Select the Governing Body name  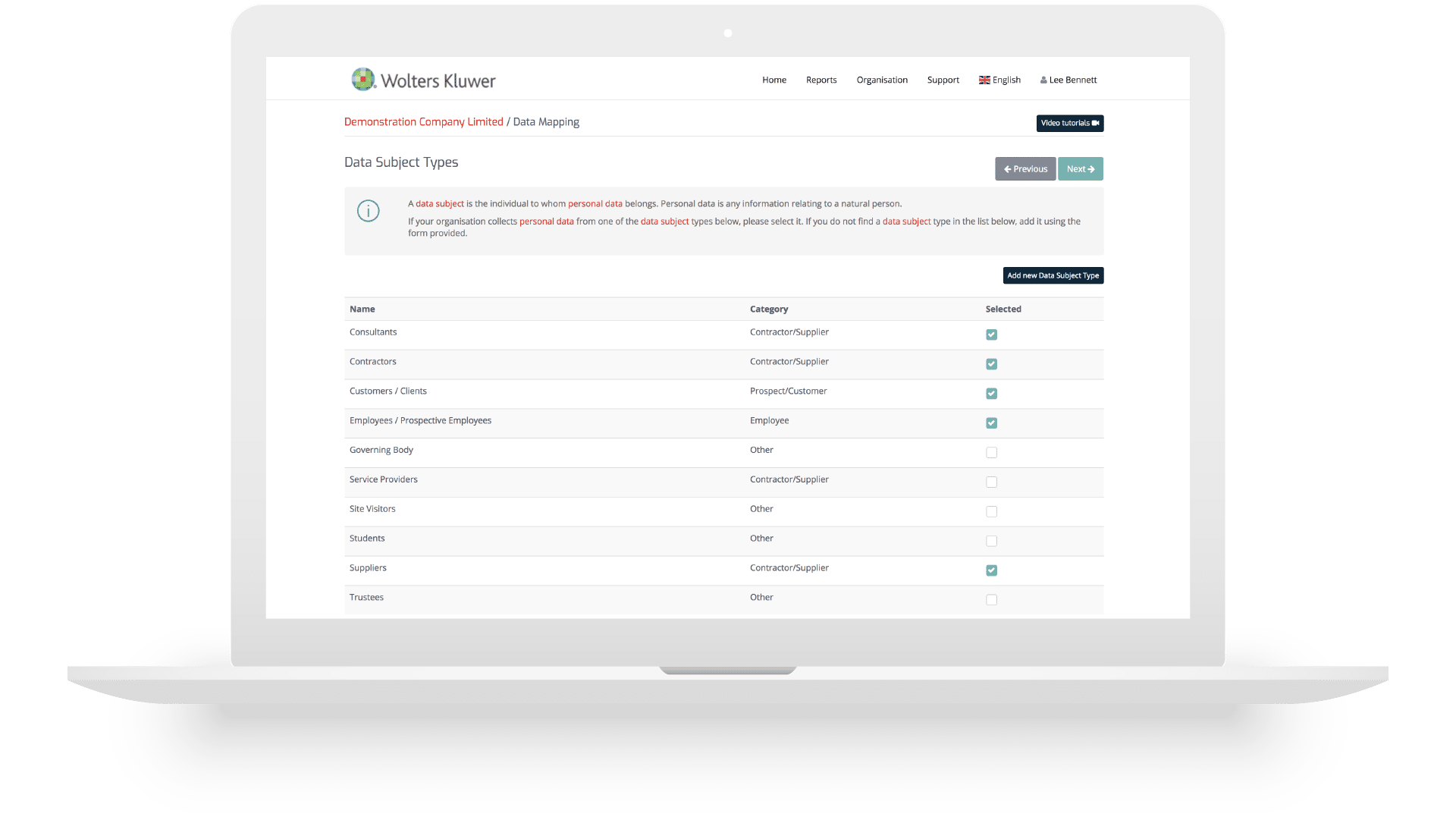(381, 450)
